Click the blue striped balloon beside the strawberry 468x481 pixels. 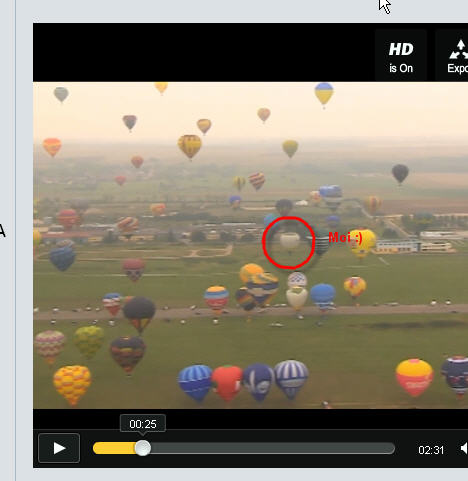coord(195,383)
